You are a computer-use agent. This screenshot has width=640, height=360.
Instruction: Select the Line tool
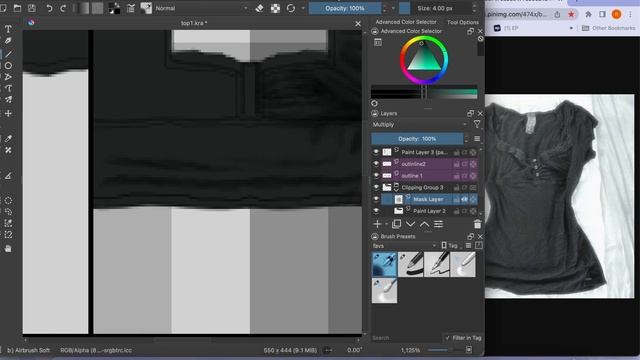point(8,54)
